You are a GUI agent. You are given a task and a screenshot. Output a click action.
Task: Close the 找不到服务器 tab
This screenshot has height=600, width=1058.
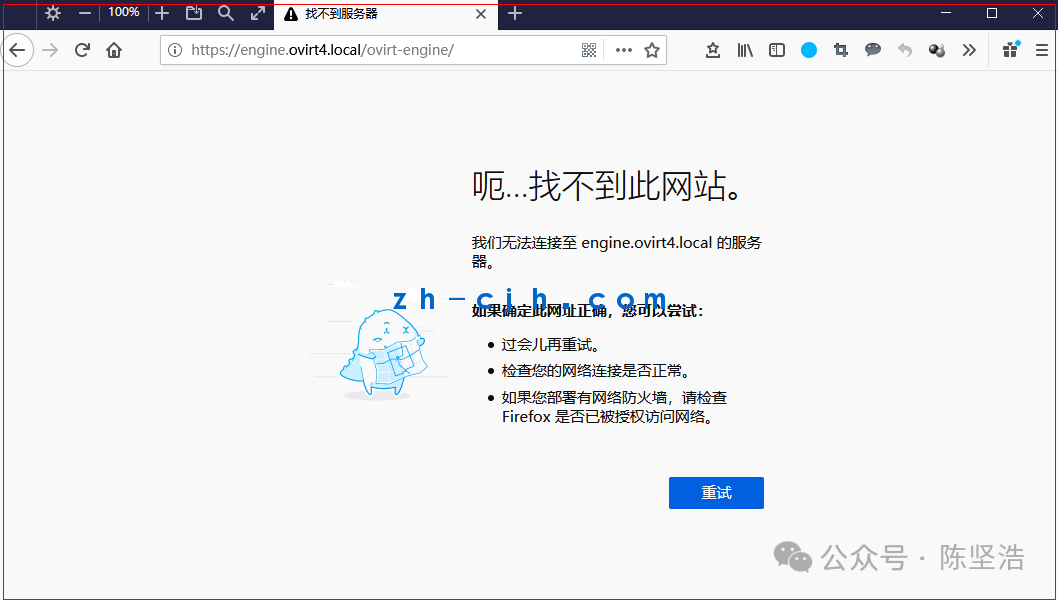click(x=481, y=14)
